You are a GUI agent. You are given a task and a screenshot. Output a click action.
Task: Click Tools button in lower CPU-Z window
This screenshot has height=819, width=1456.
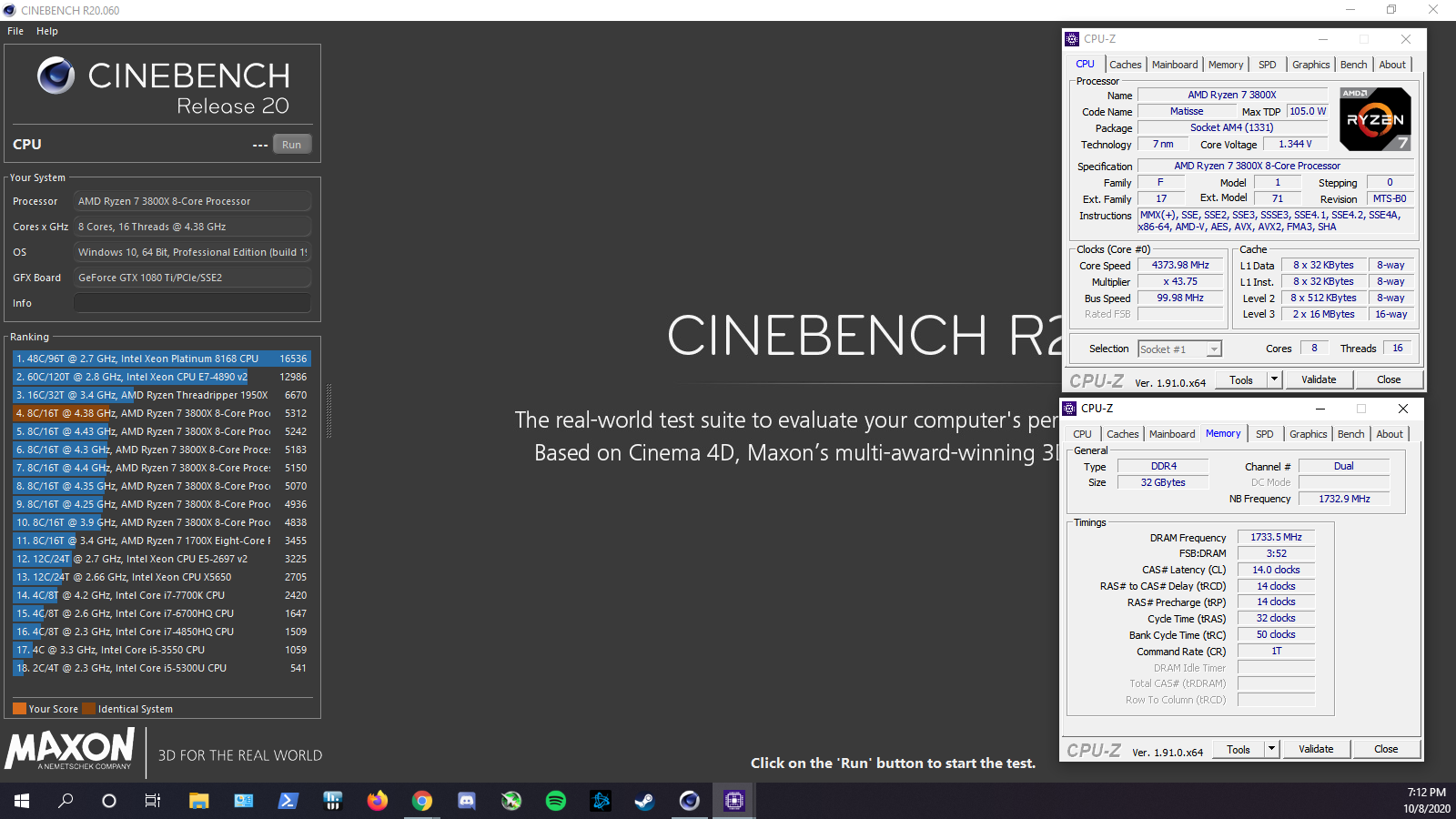(1239, 749)
